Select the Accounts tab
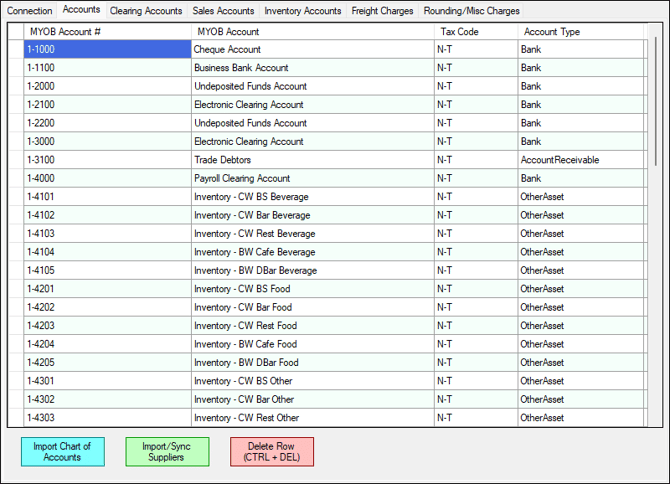670x484 pixels. pos(81,9)
